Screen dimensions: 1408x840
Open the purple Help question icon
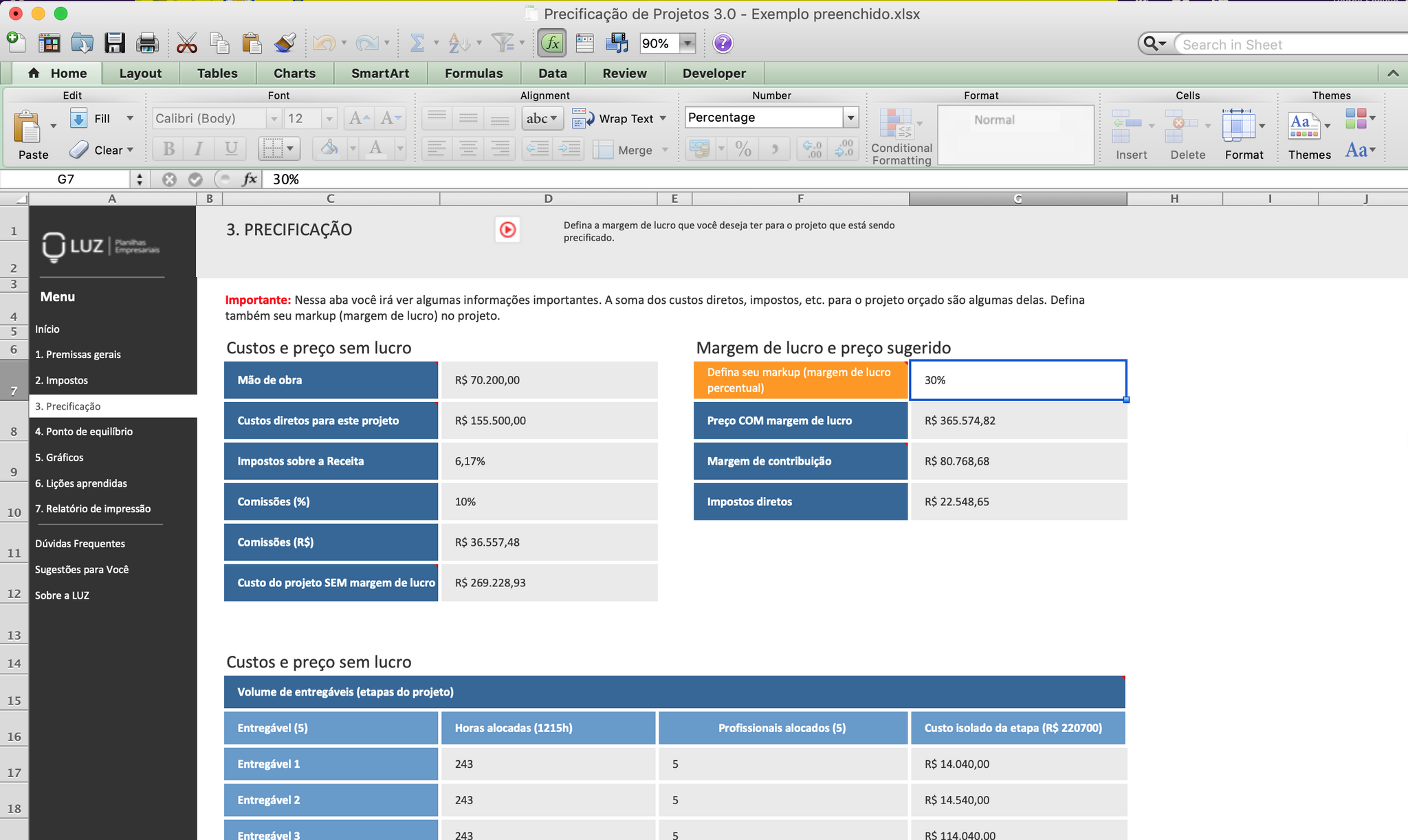723,43
